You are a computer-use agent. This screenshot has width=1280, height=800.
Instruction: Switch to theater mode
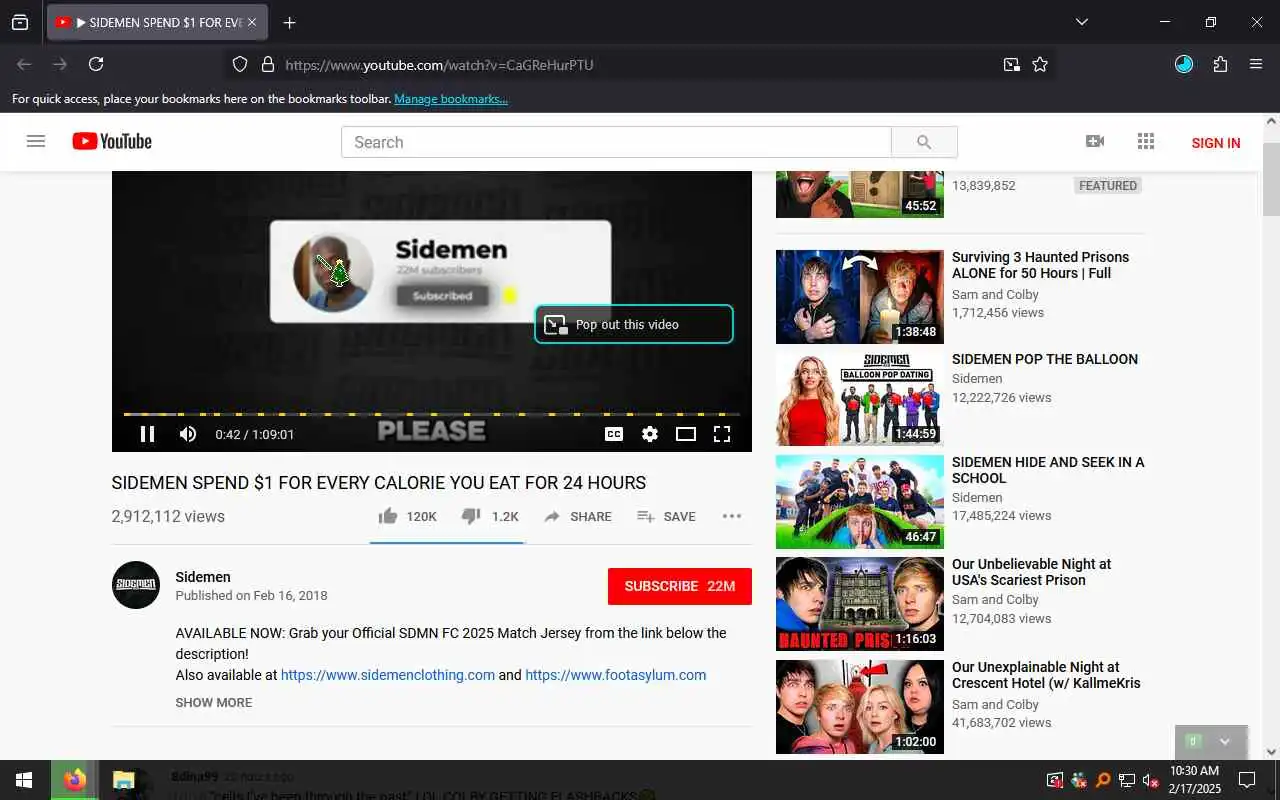(686, 434)
